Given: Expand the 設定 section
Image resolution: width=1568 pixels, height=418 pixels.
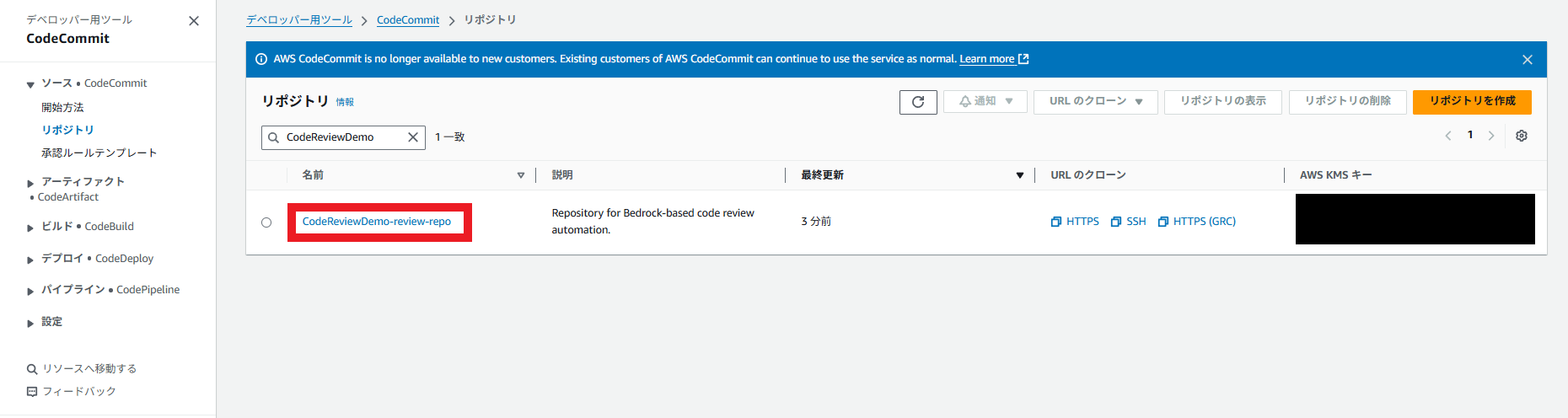Looking at the screenshot, I should [x=30, y=323].
